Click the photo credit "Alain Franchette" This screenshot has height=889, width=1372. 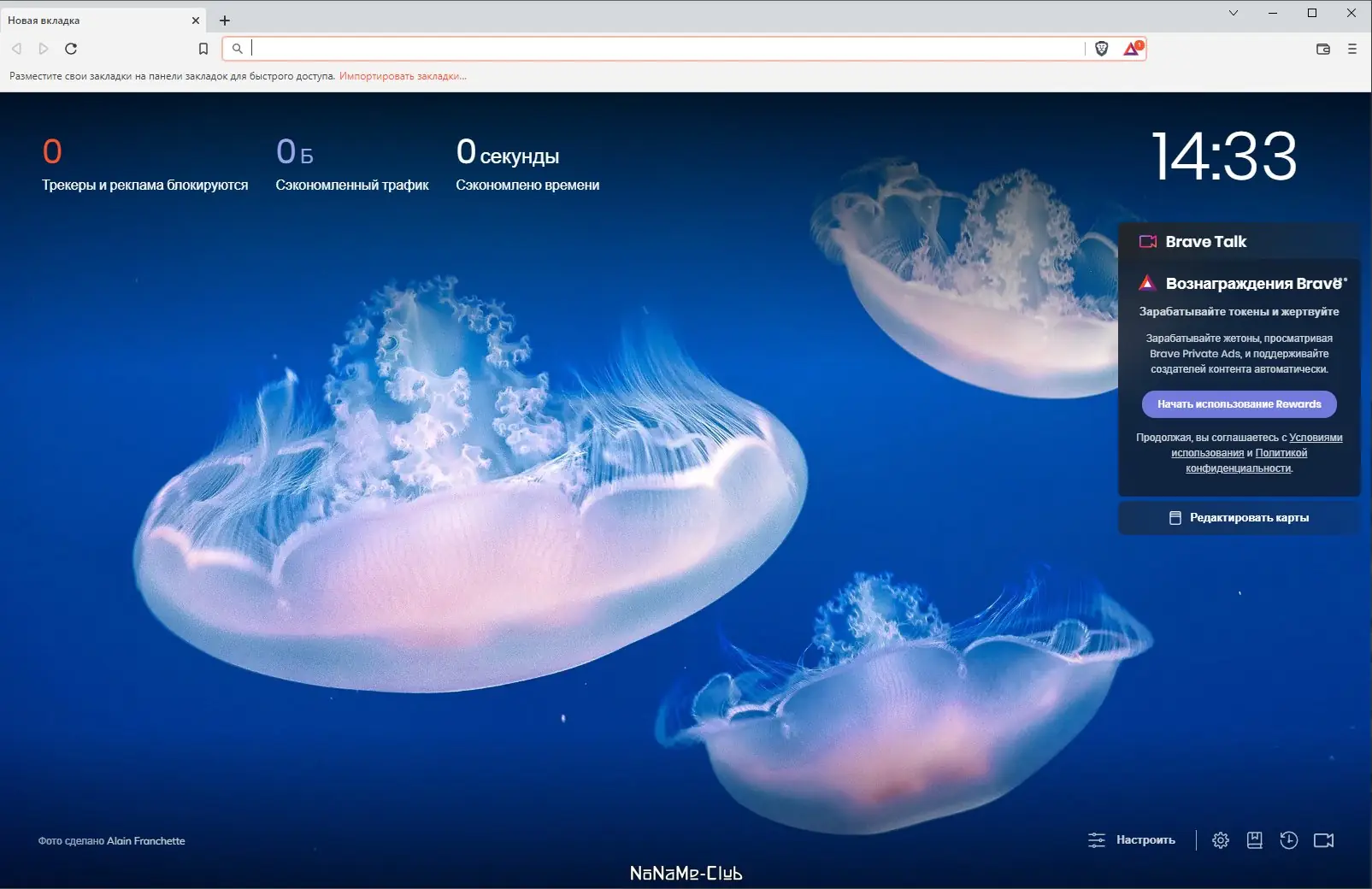tap(146, 841)
